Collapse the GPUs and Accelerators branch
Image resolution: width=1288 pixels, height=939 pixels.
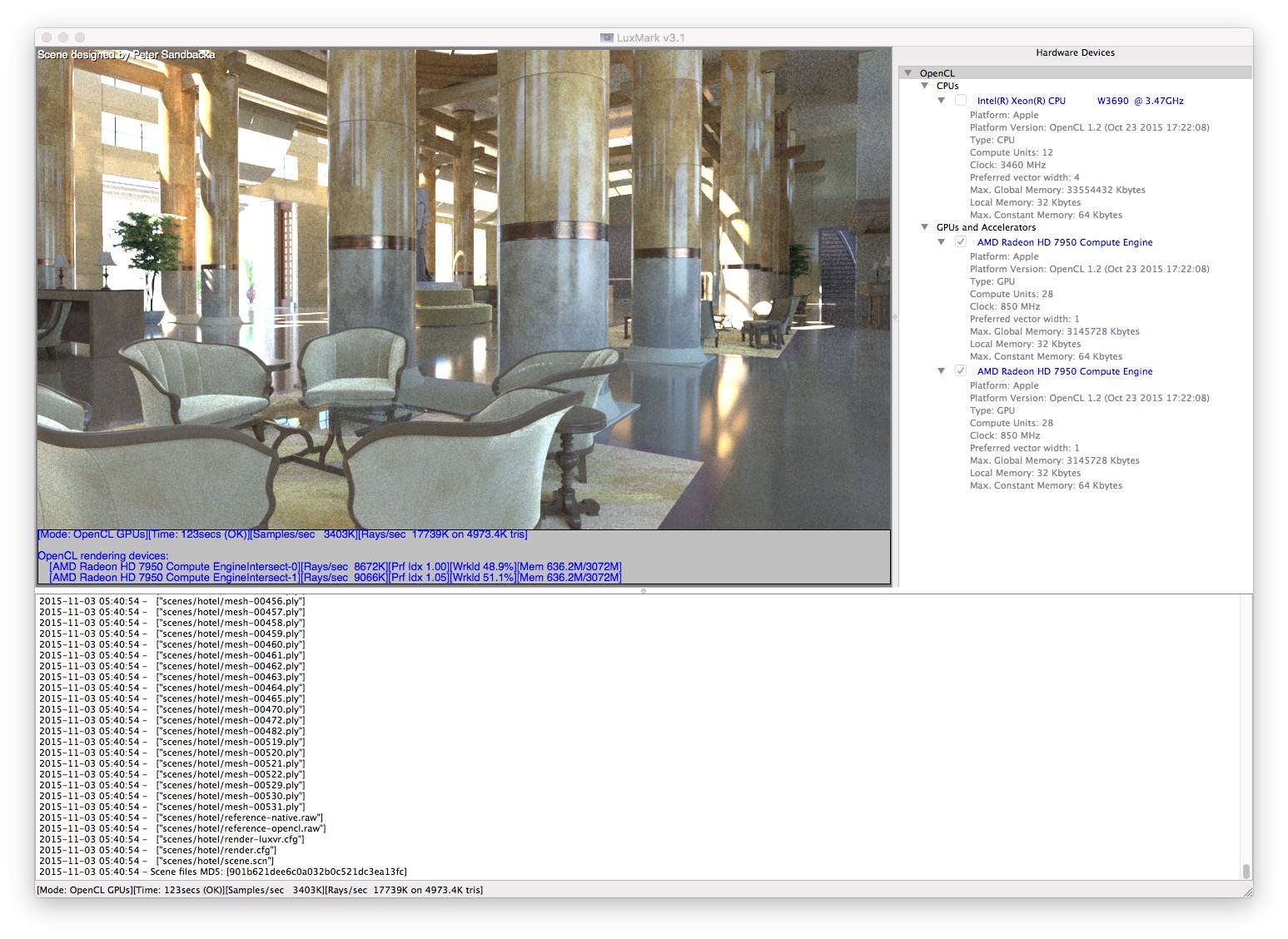[x=924, y=227]
